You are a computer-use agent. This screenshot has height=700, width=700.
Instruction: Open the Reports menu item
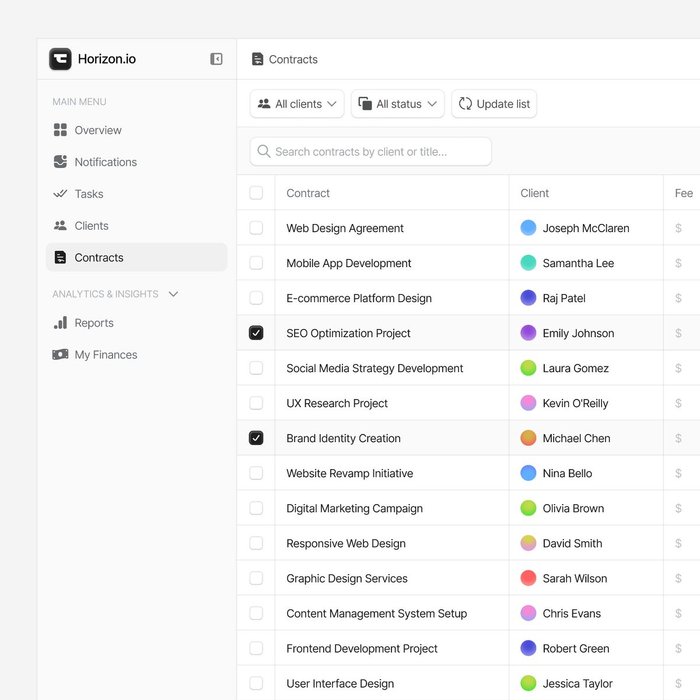94,323
